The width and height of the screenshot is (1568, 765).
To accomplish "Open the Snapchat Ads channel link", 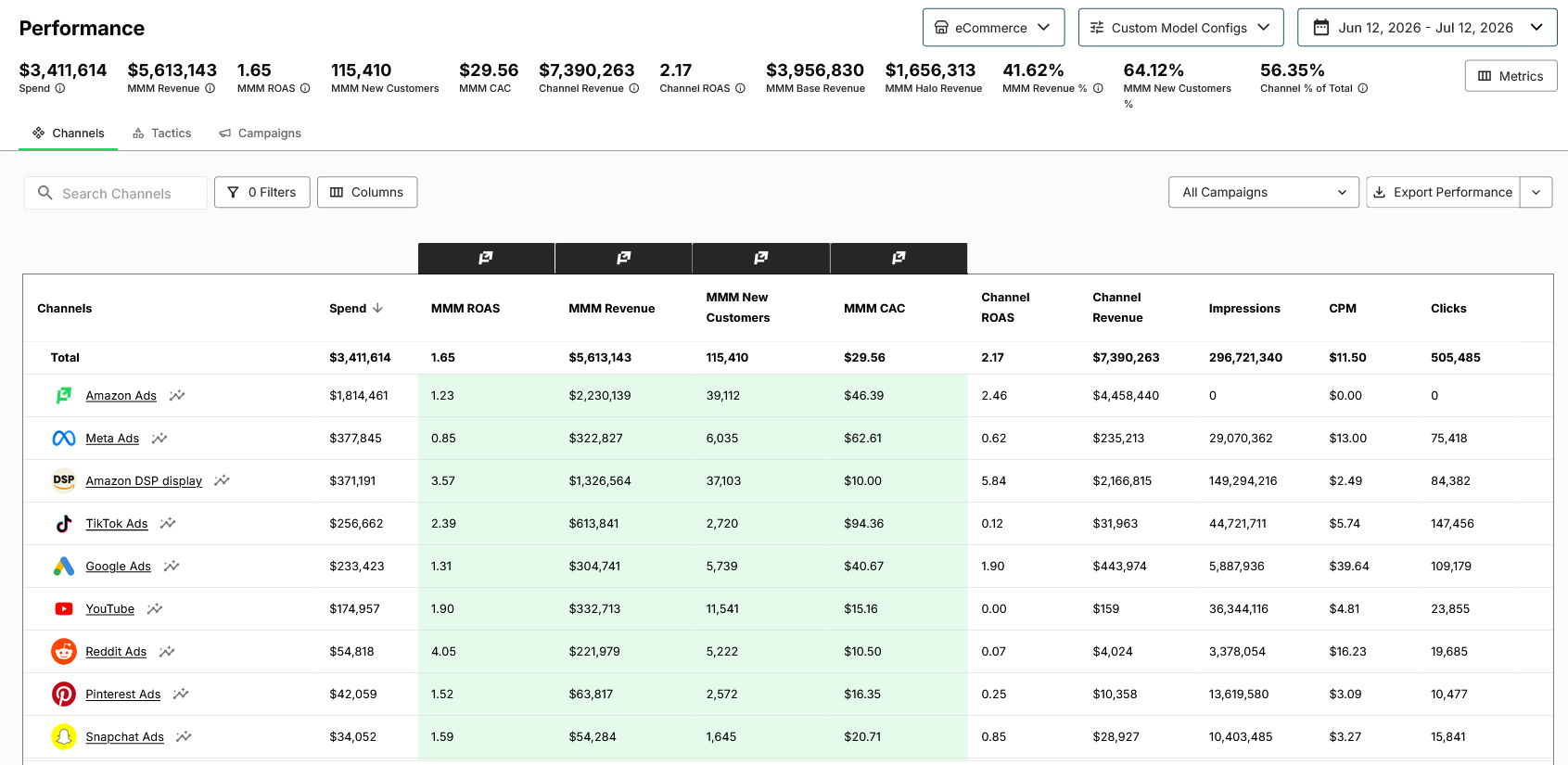I will click(x=125, y=737).
